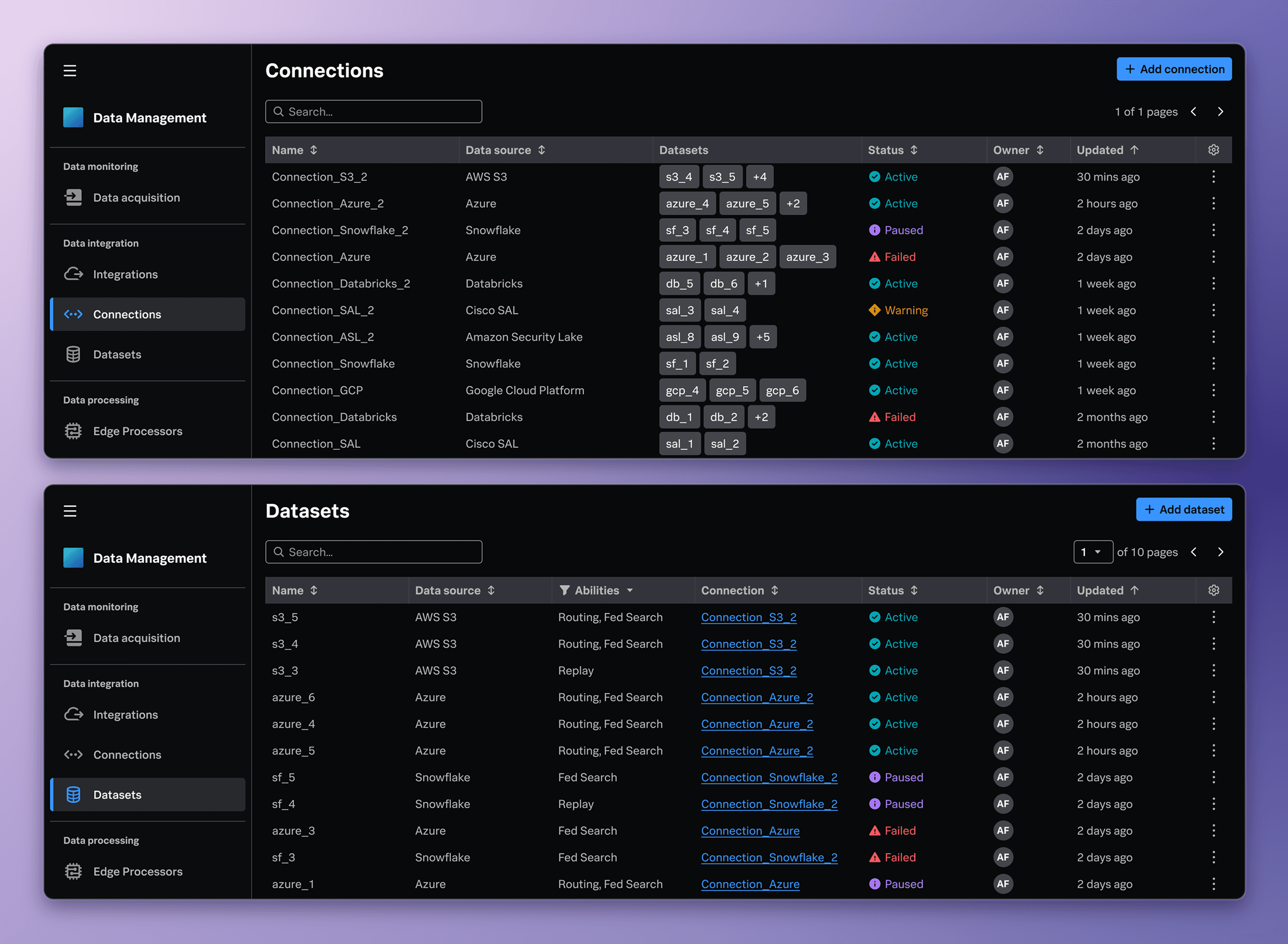Click AF owner avatar for s3_3 dataset
The image size is (1288, 944).
[1003, 670]
